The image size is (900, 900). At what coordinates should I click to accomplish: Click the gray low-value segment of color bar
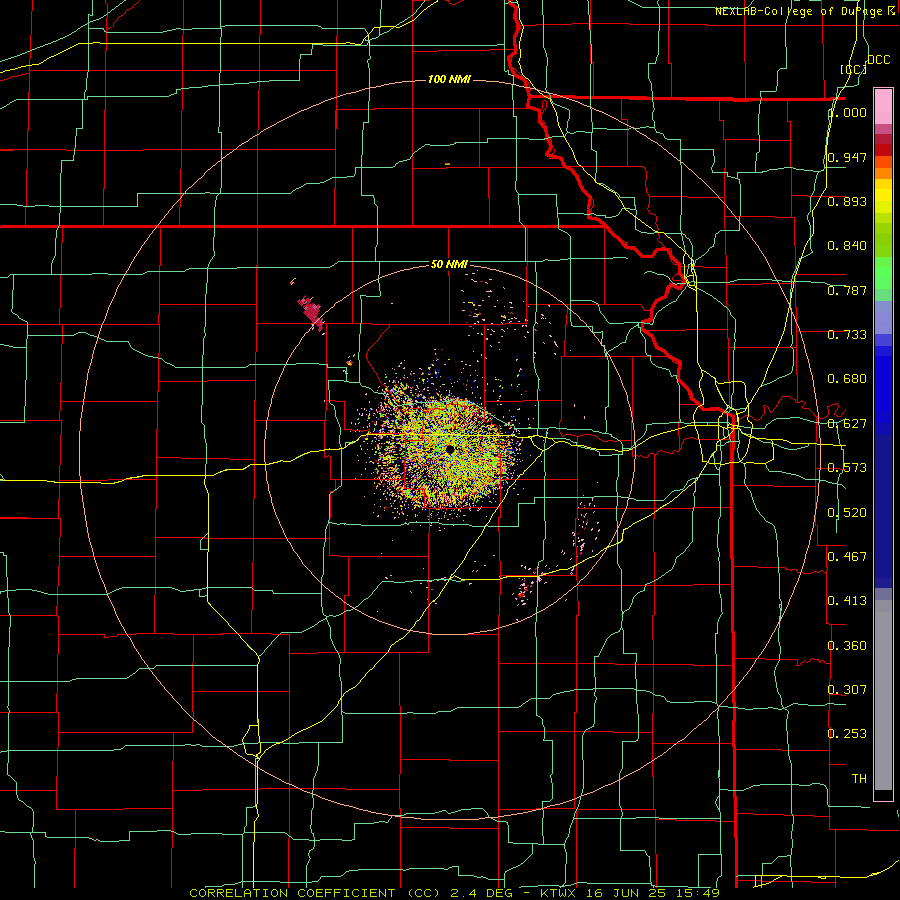[883, 695]
